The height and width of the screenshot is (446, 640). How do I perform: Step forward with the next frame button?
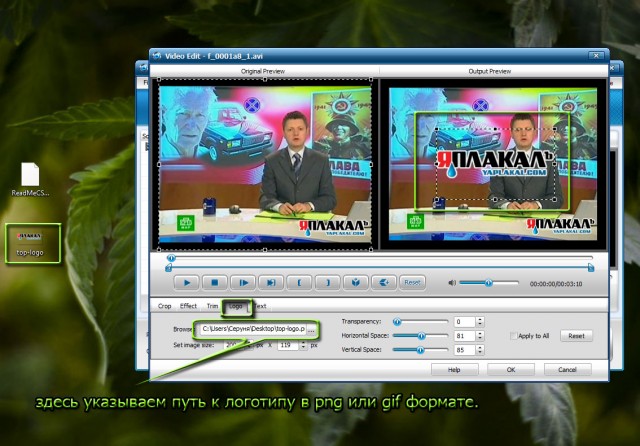(x=243, y=282)
